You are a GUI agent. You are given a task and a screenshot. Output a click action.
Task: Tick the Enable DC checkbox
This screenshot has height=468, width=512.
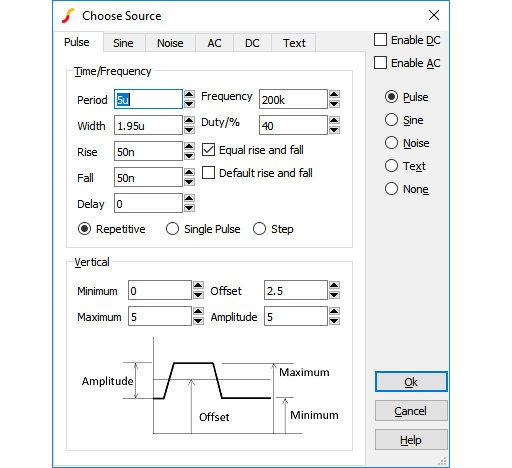pos(380,40)
